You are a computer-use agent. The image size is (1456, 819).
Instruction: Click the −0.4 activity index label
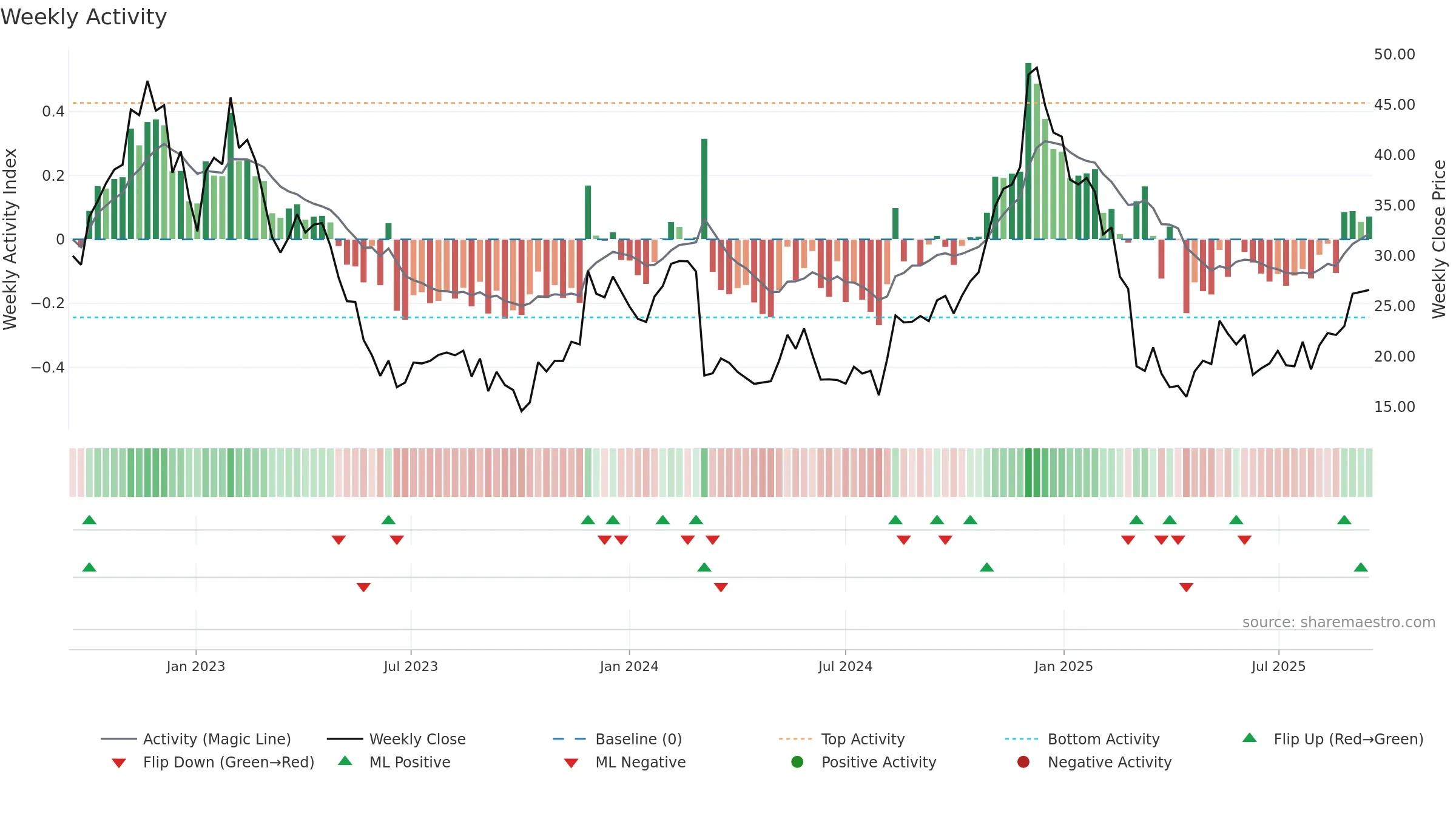tap(47, 368)
